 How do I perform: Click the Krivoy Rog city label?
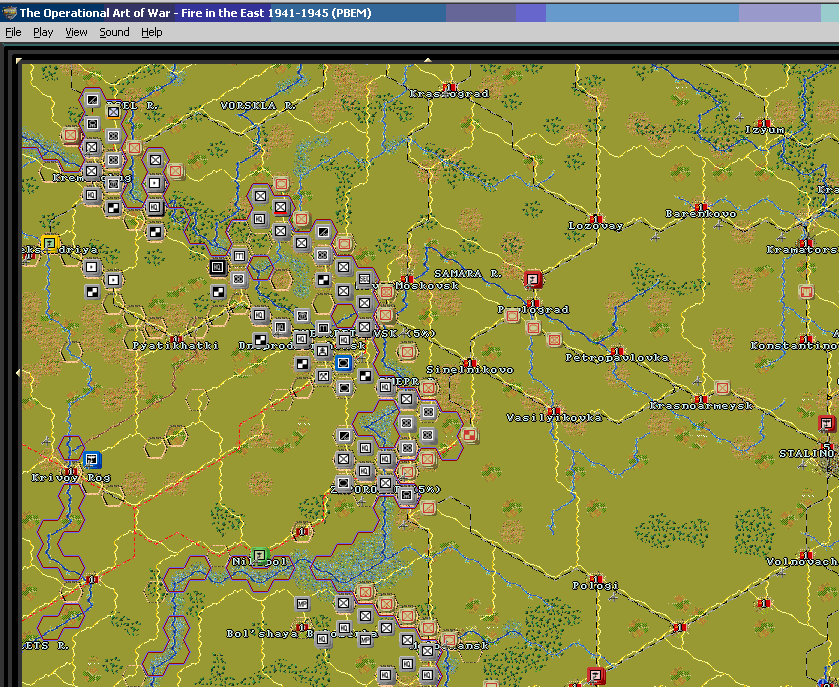pos(71,477)
